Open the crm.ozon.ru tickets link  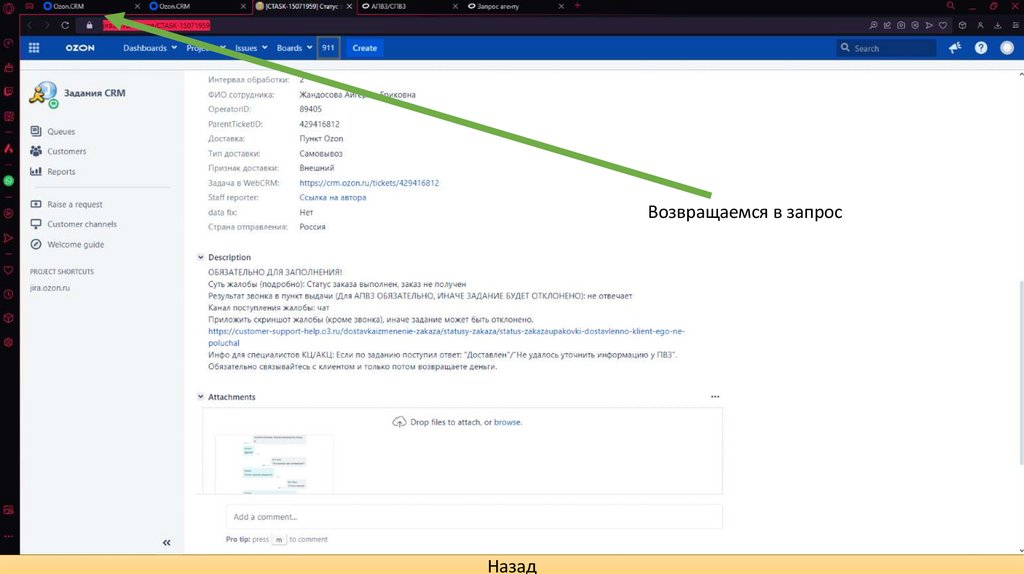pos(369,183)
